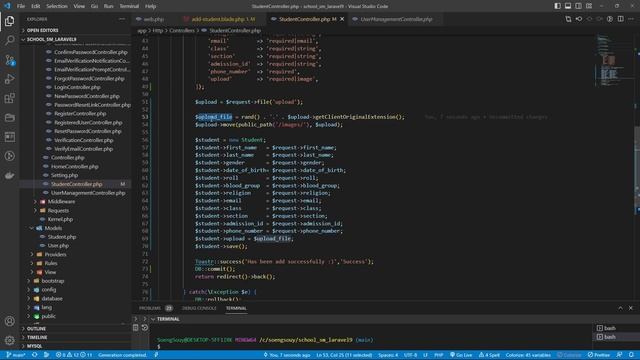
Task: Close the terminal panel with X
Action: point(631,308)
